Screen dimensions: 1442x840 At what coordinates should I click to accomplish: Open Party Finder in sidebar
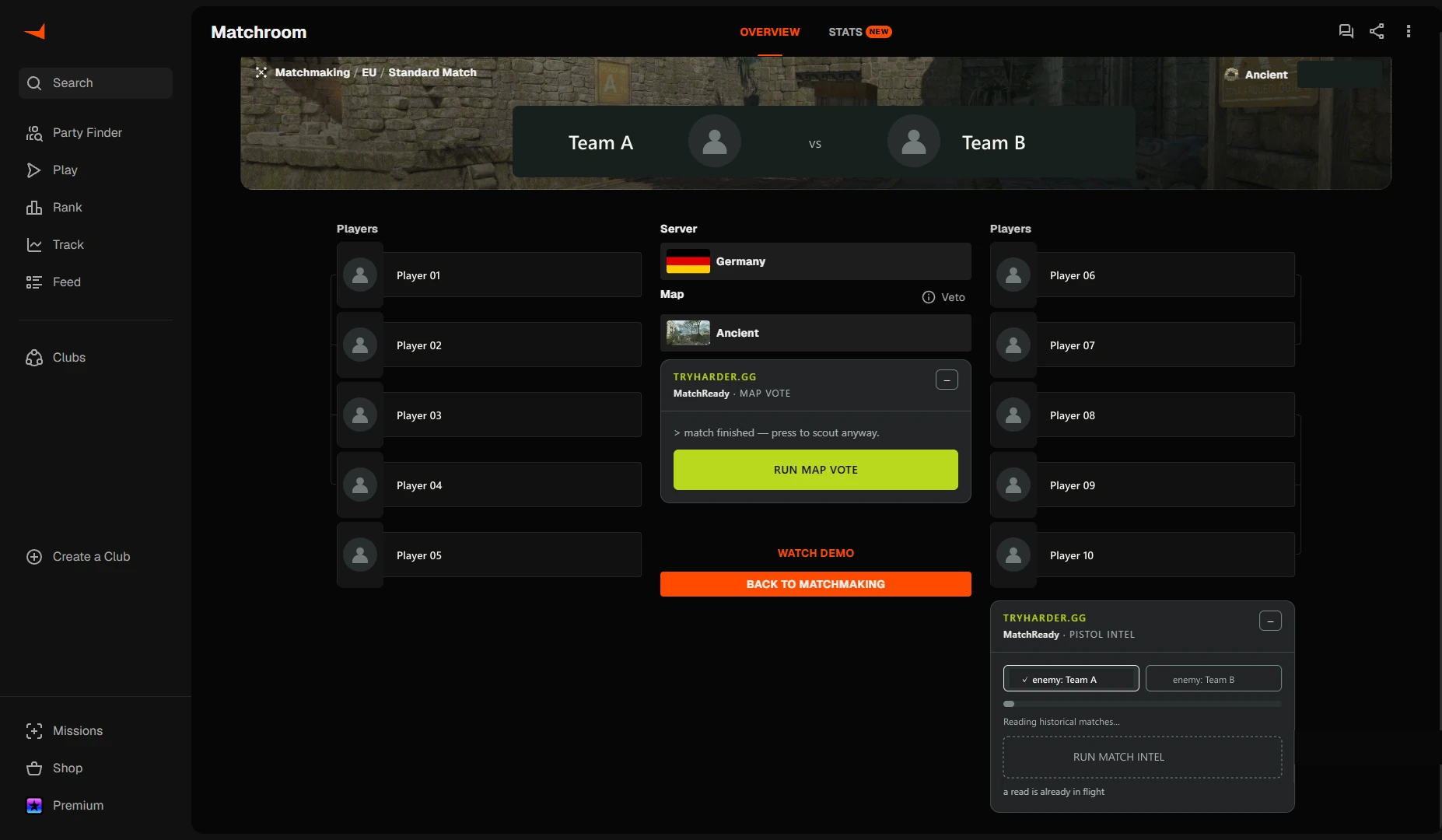coord(96,132)
